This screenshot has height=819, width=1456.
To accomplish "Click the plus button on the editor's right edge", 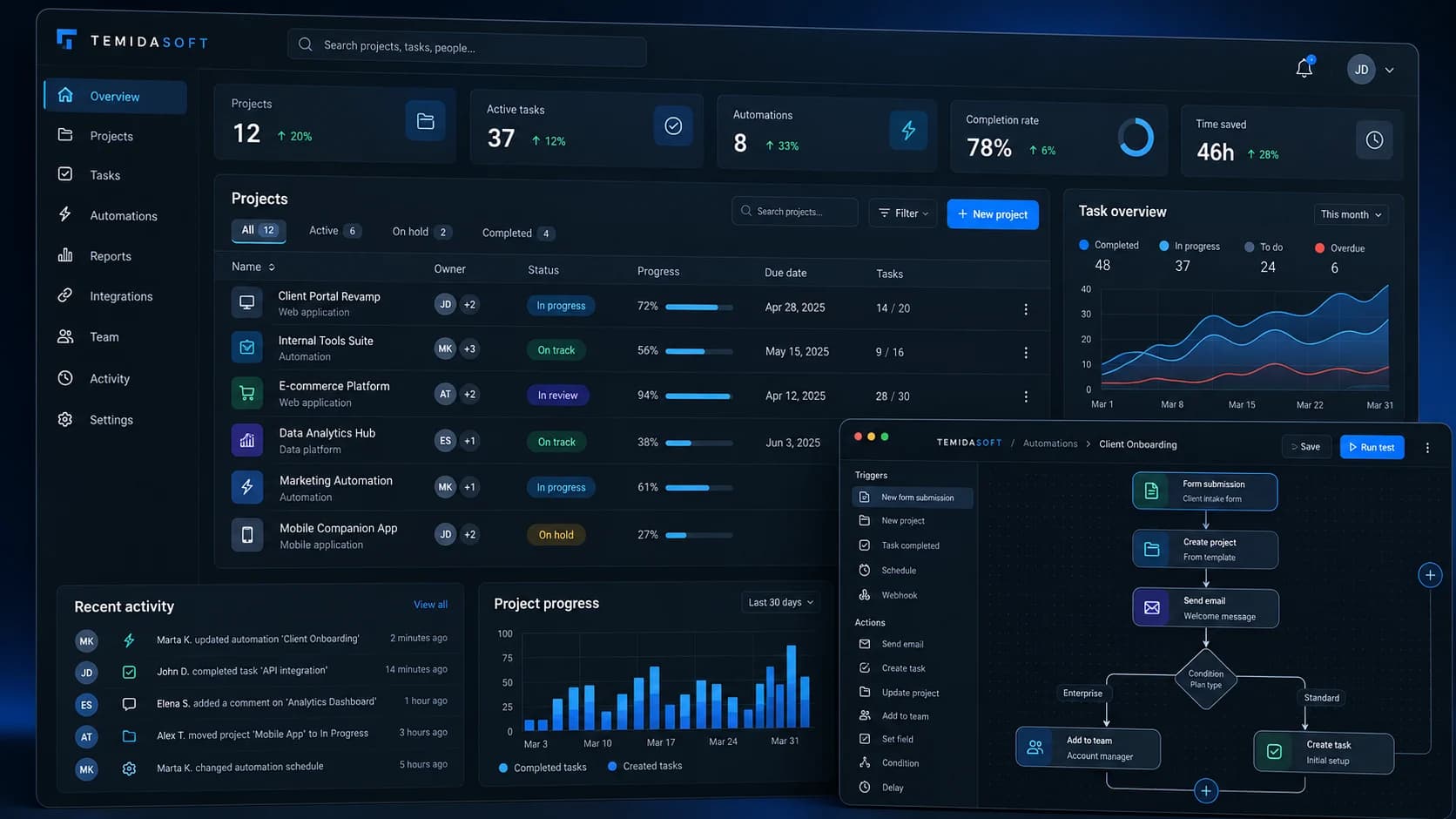I will tap(1430, 575).
